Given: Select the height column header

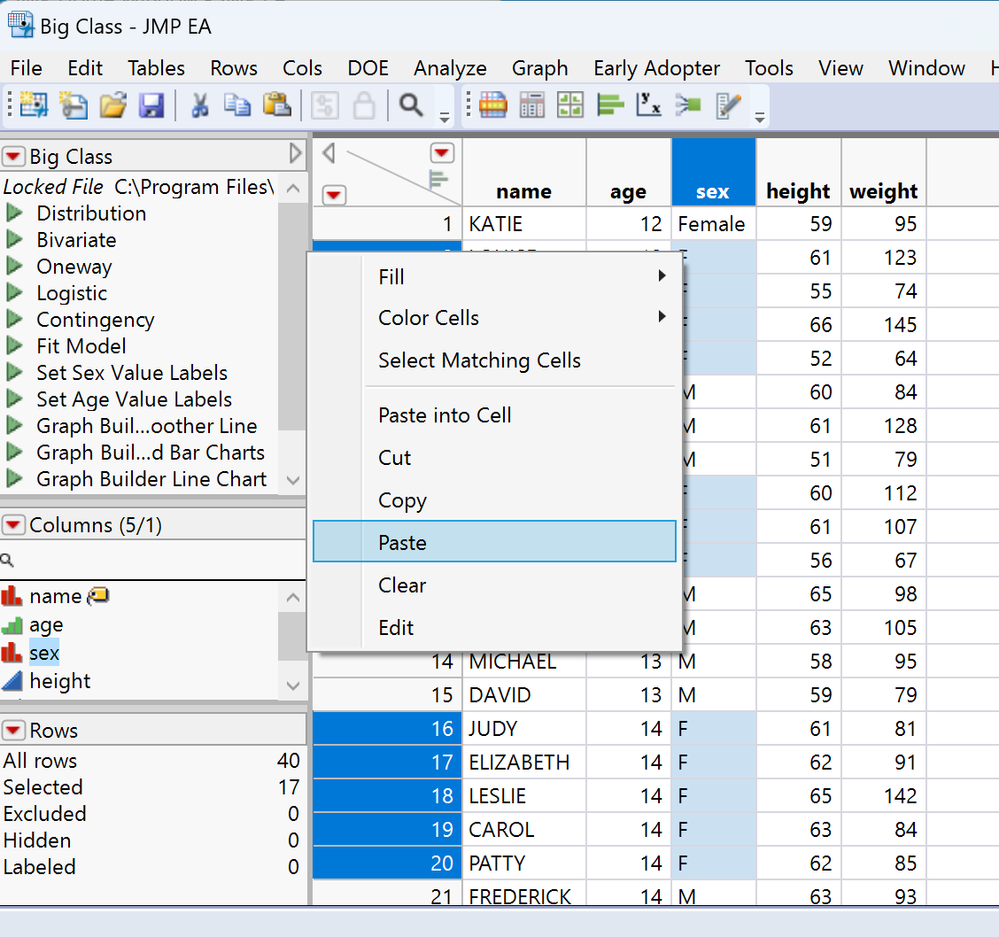Looking at the screenshot, I should coord(798,173).
